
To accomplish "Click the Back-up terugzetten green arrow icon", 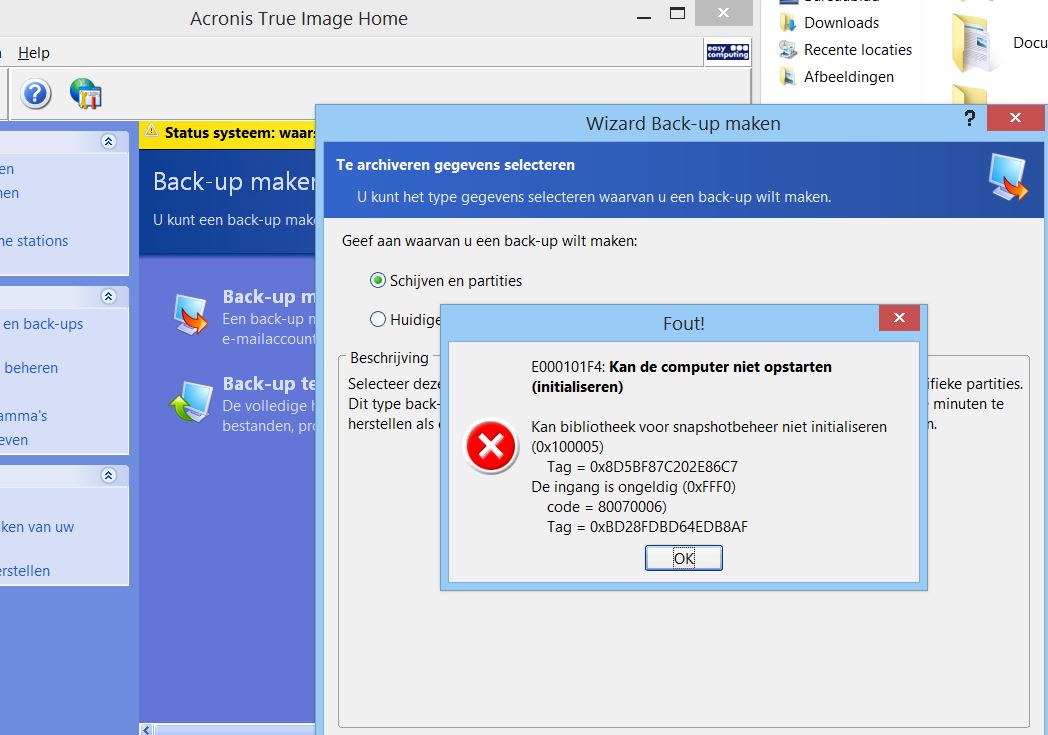I will coord(190,401).
